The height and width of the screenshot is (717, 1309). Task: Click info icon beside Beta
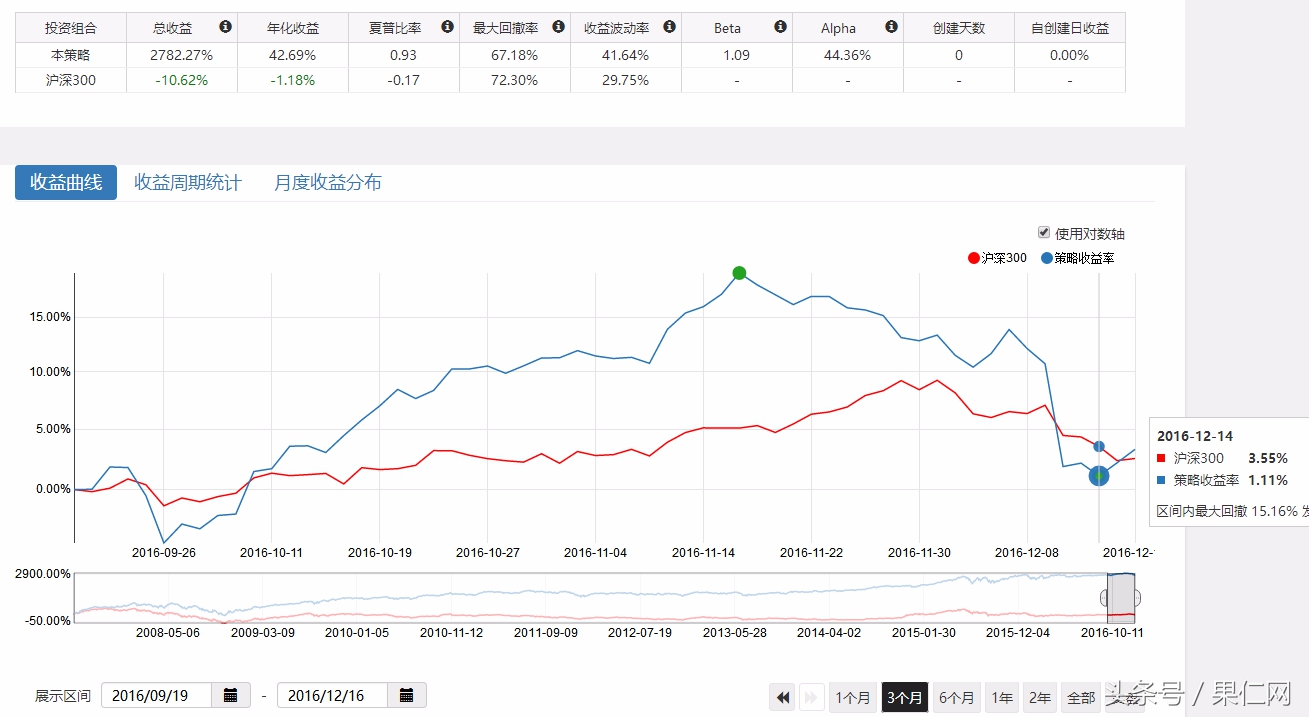pyautogui.click(x=780, y=27)
